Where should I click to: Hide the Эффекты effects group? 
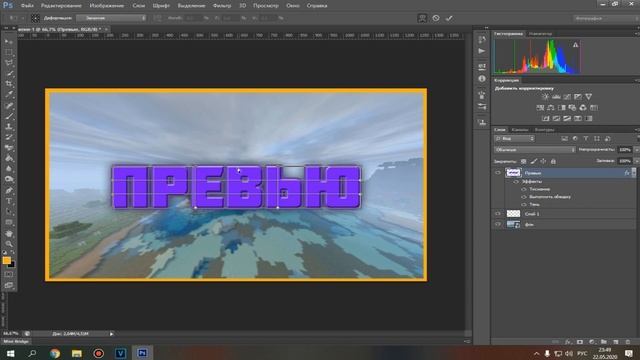(516, 182)
